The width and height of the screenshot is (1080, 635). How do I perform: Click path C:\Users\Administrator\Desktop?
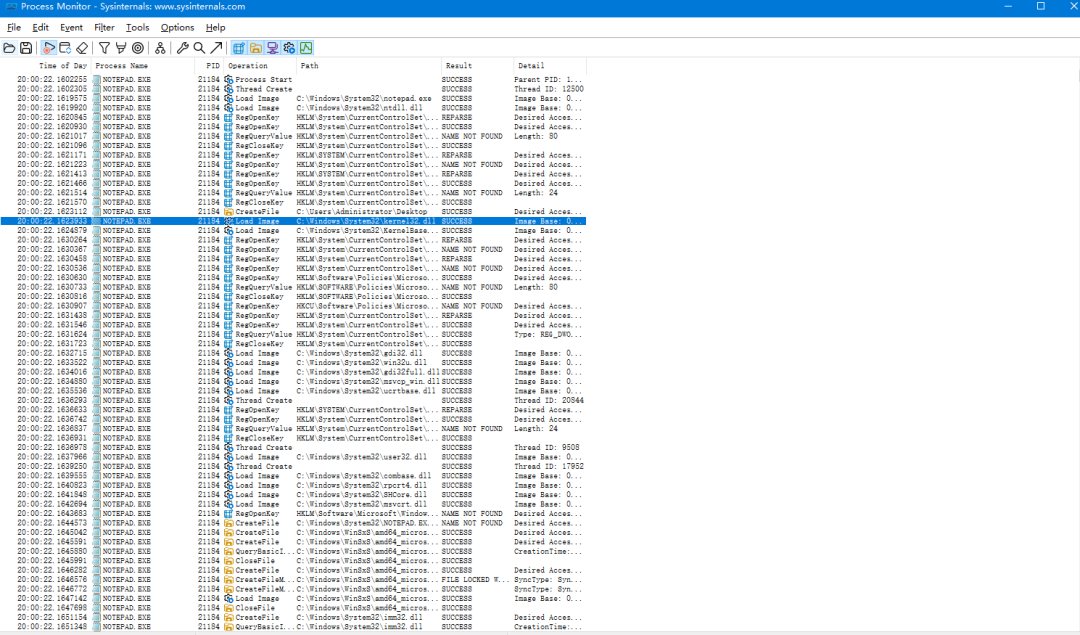point(362,211)
